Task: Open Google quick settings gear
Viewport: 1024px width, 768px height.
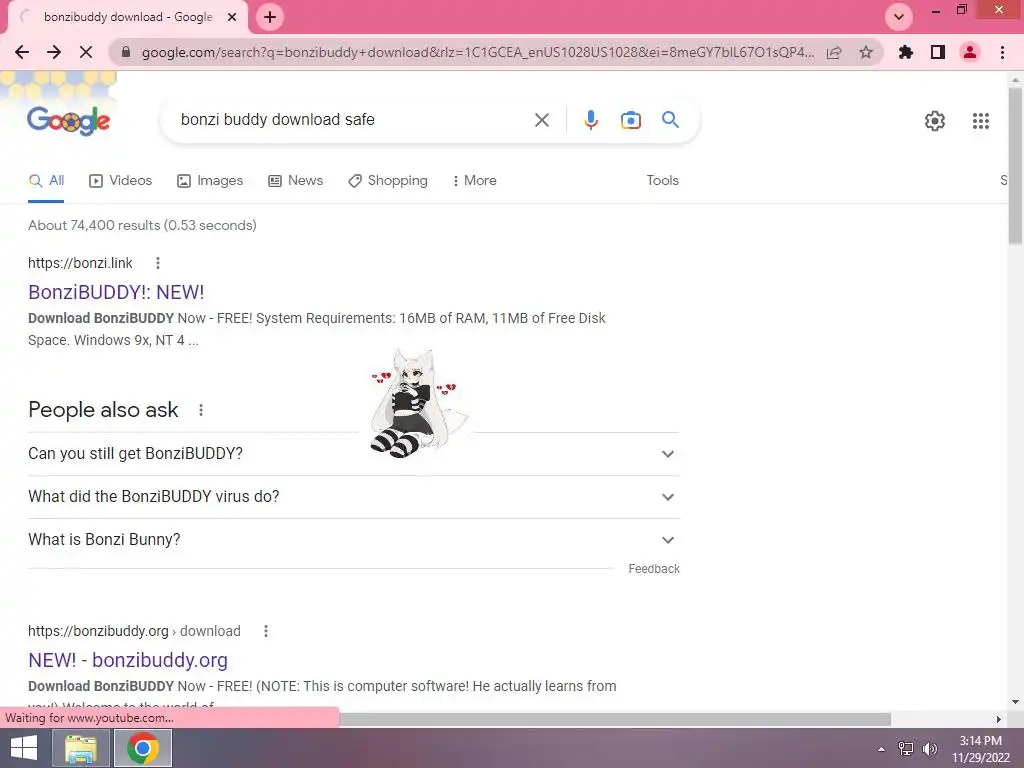Action: (935, 121)
